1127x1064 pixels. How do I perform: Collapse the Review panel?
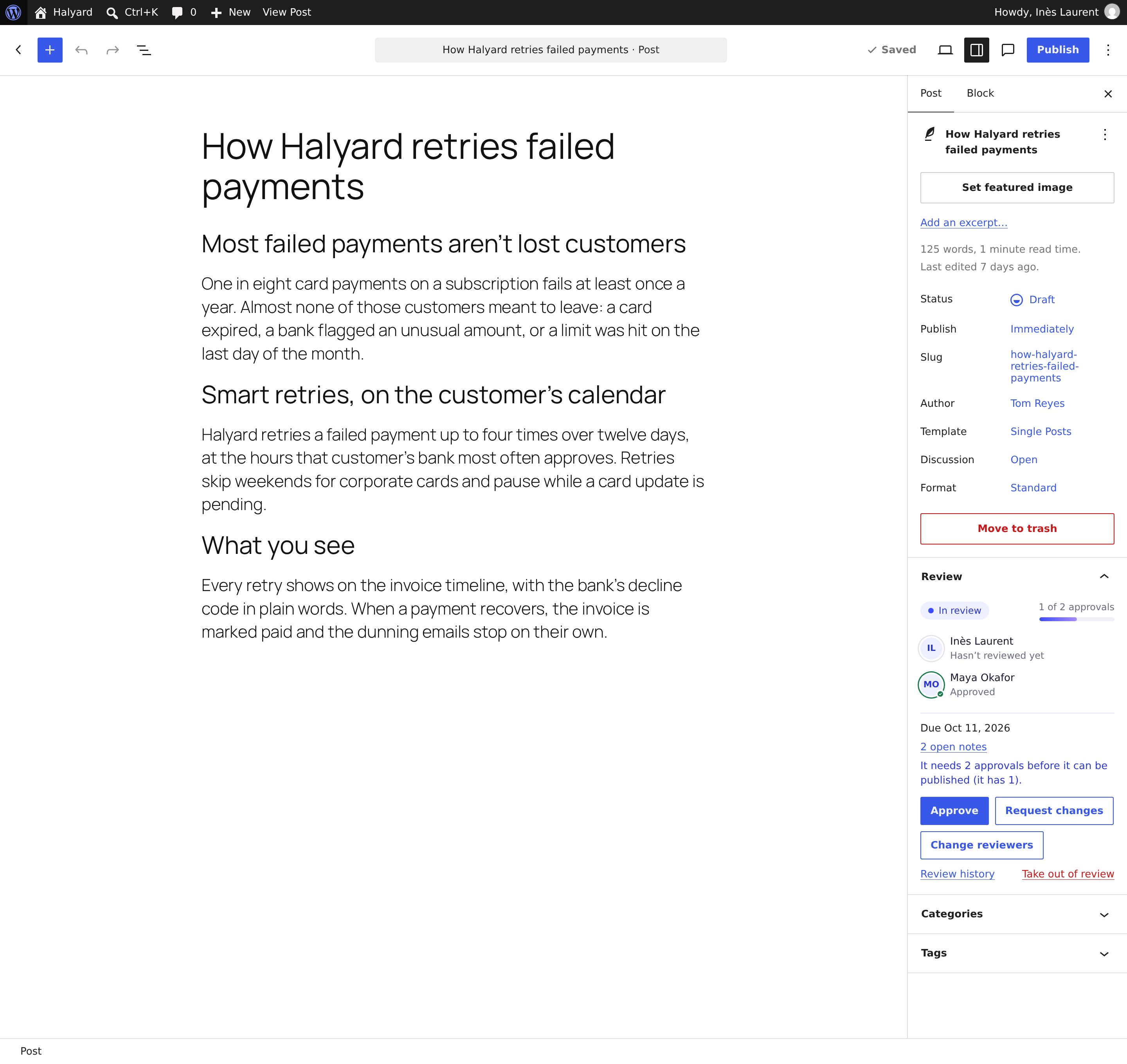(1017, 576)
